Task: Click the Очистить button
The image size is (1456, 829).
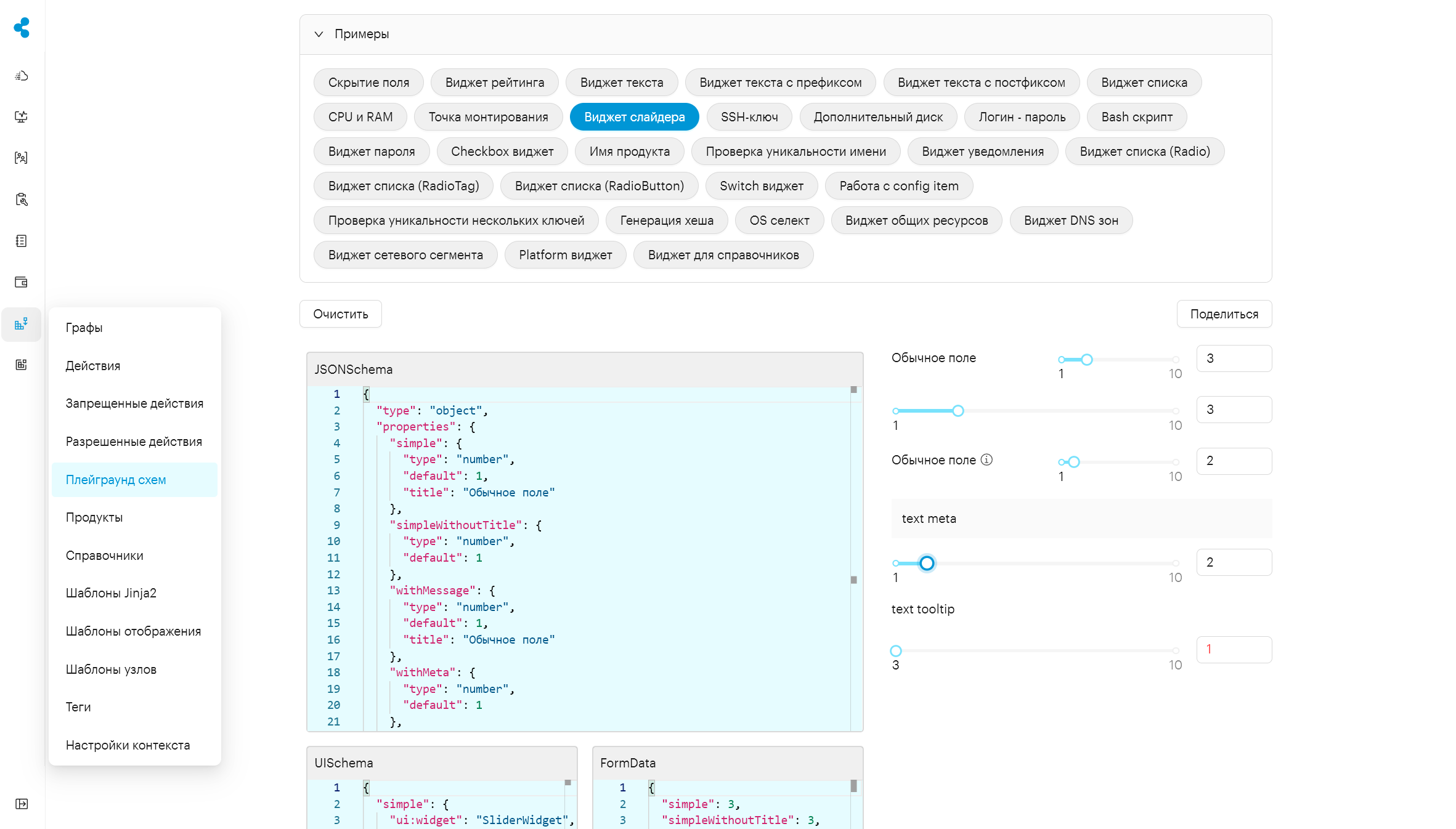Action: point(341,314)
